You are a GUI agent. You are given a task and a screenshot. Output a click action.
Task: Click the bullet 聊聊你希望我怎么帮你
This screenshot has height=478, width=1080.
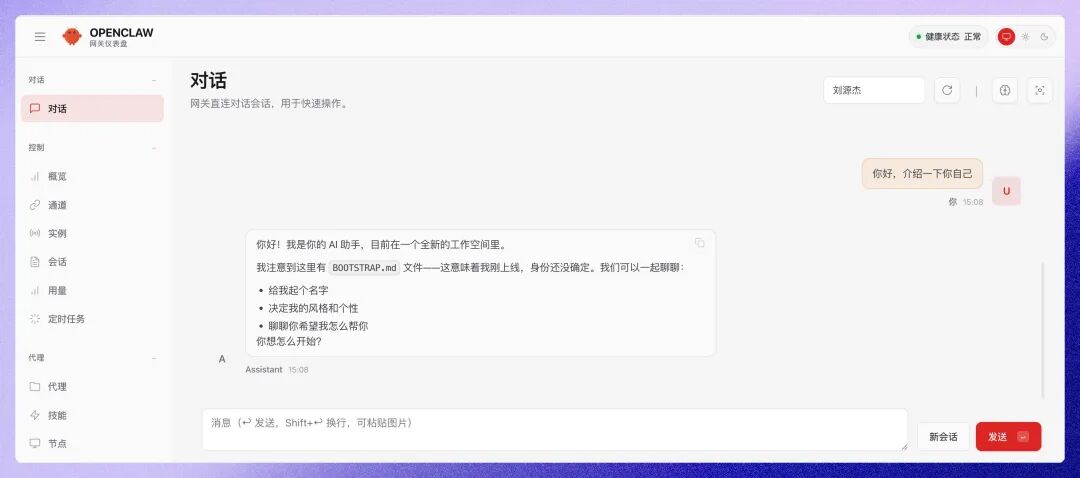(318, 326)
